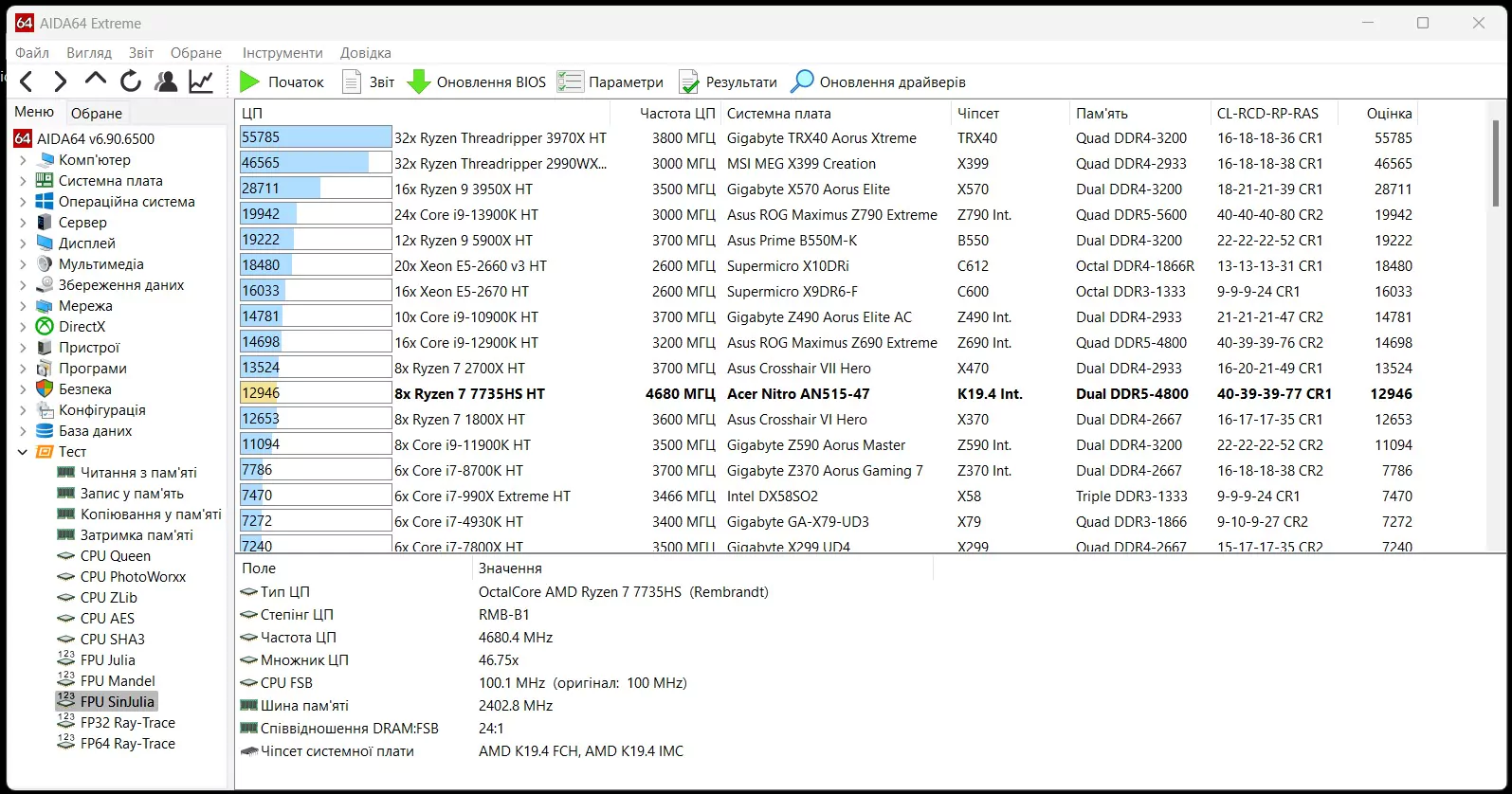Open the Інструменти menu
Viewport: 1512px width, 794px height.
tap(282, 53)
